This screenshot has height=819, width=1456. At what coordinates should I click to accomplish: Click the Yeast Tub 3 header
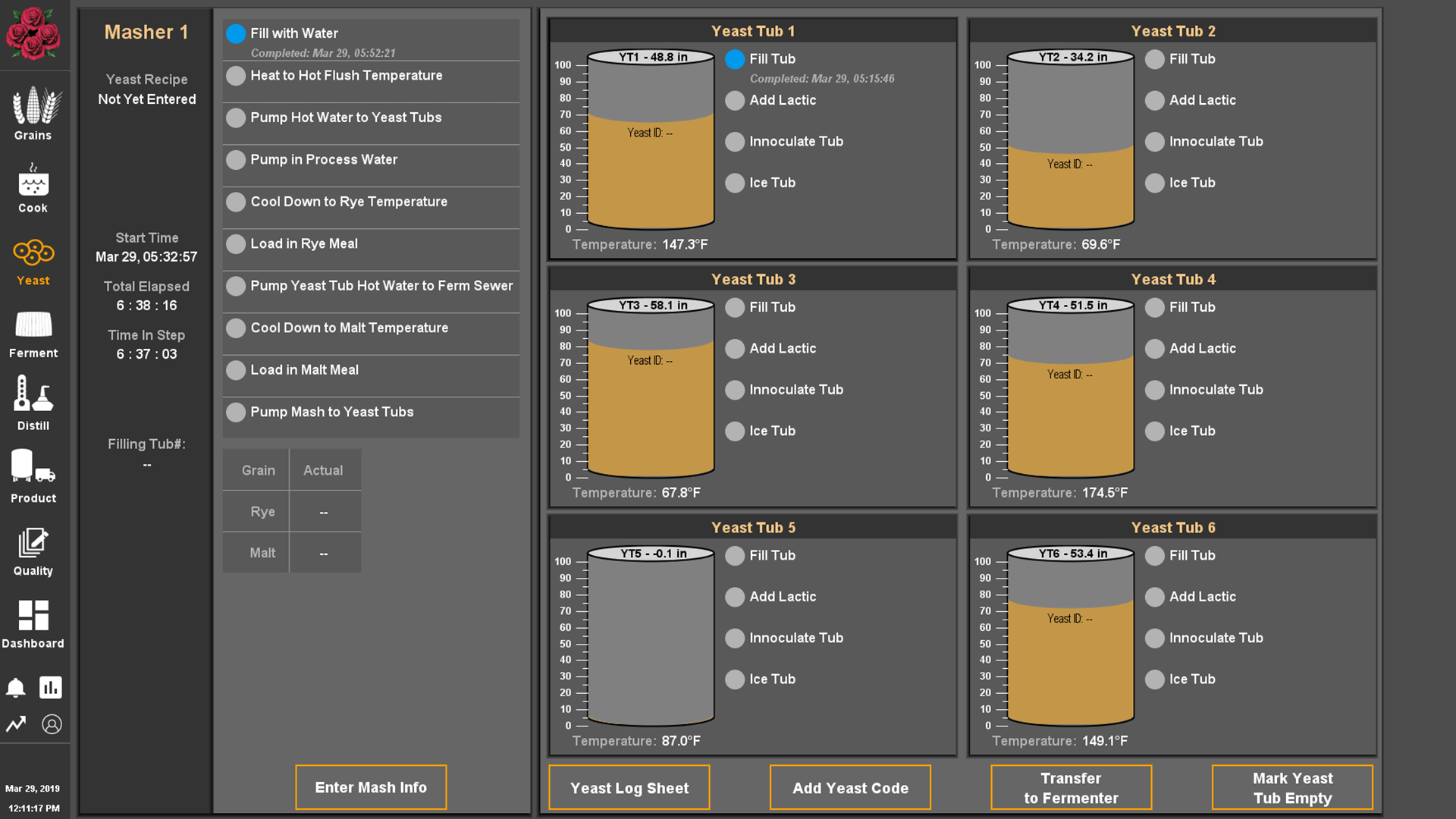click(x=753, y=279)
